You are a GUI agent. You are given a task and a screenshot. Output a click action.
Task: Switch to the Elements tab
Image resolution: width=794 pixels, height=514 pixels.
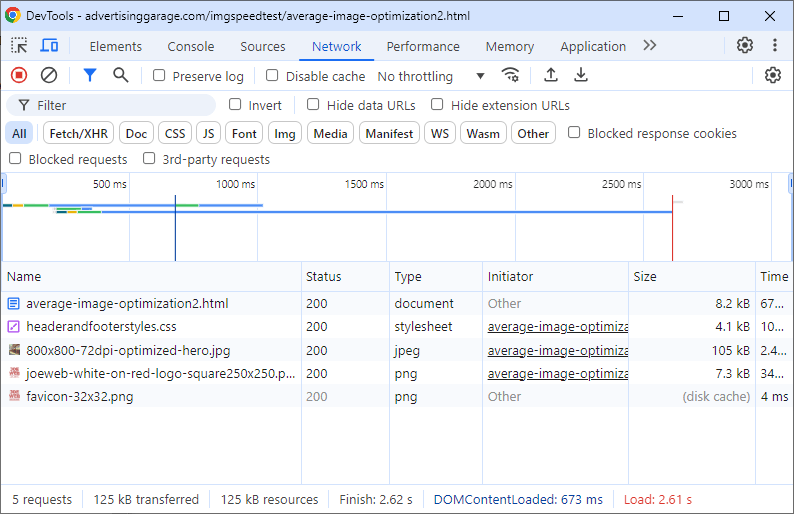point(115,47)
